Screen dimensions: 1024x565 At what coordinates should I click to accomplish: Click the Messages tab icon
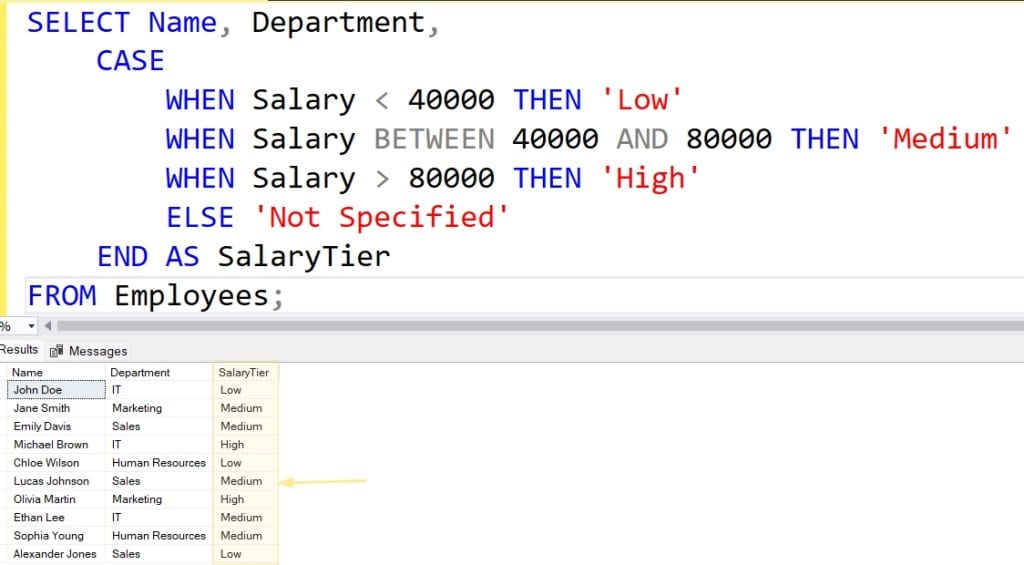pos(57,351)
